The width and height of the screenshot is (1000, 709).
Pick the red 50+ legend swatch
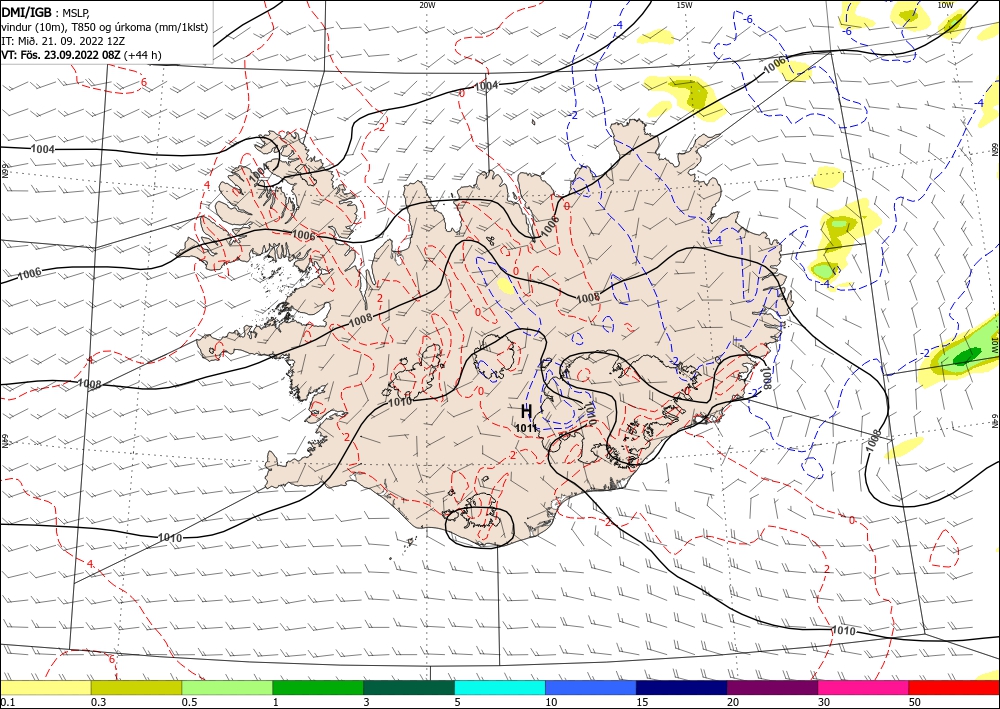pos(953,688)
